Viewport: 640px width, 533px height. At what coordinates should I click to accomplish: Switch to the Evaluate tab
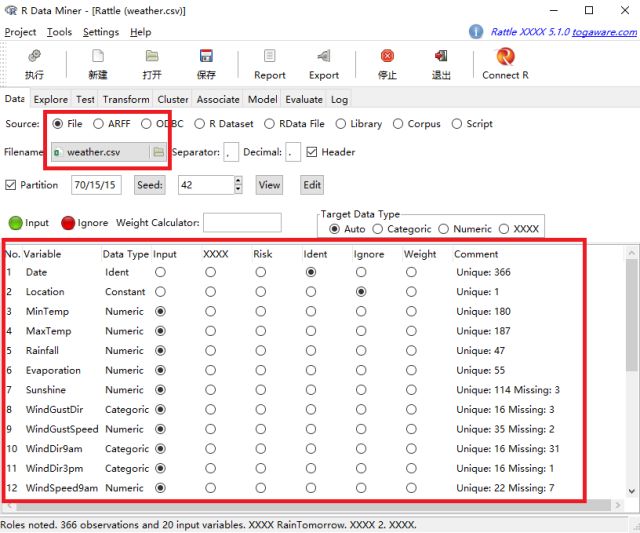pyautogui.click(x=304, y=100)
